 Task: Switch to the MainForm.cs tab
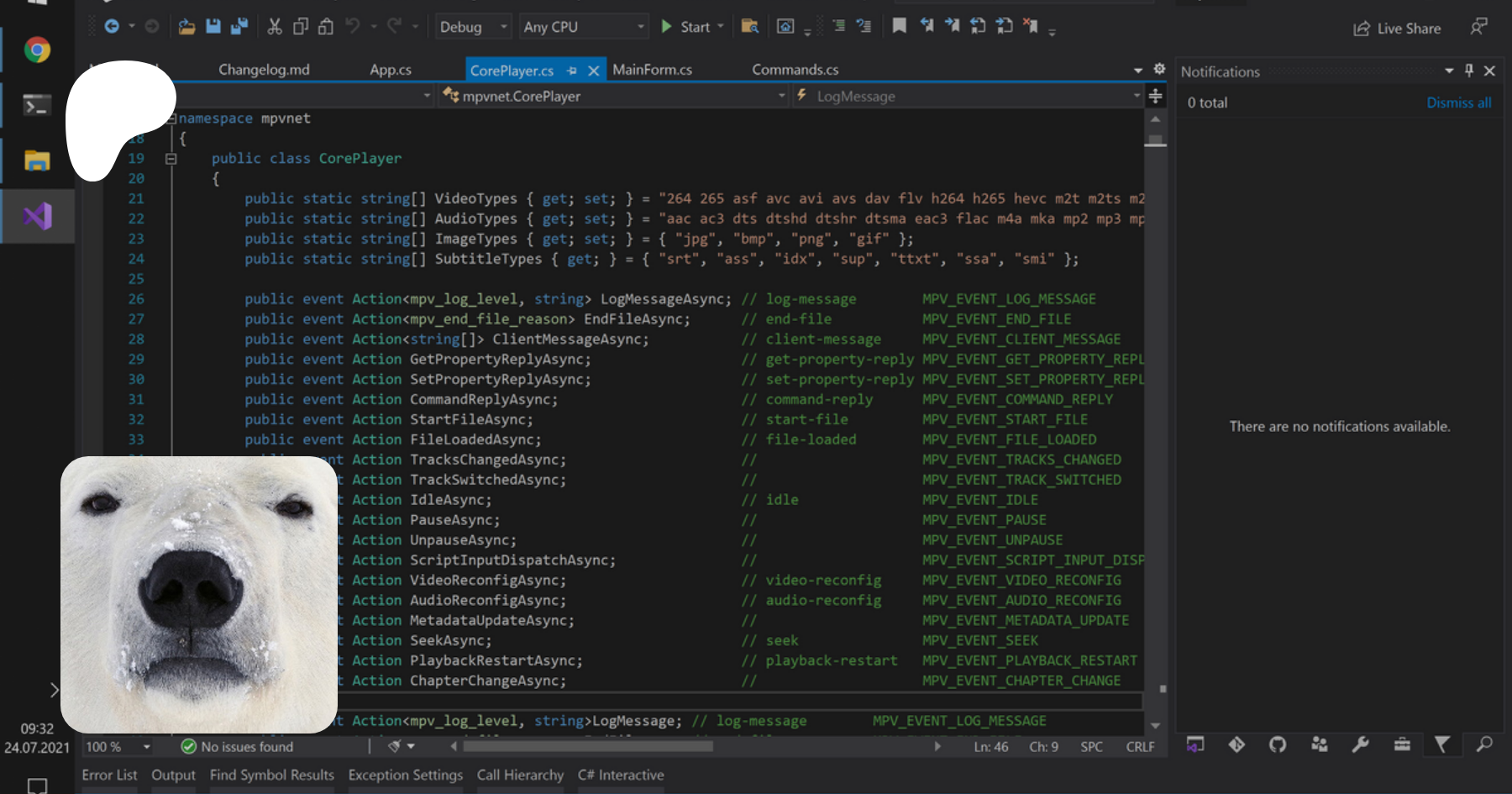tap(652, 70)
